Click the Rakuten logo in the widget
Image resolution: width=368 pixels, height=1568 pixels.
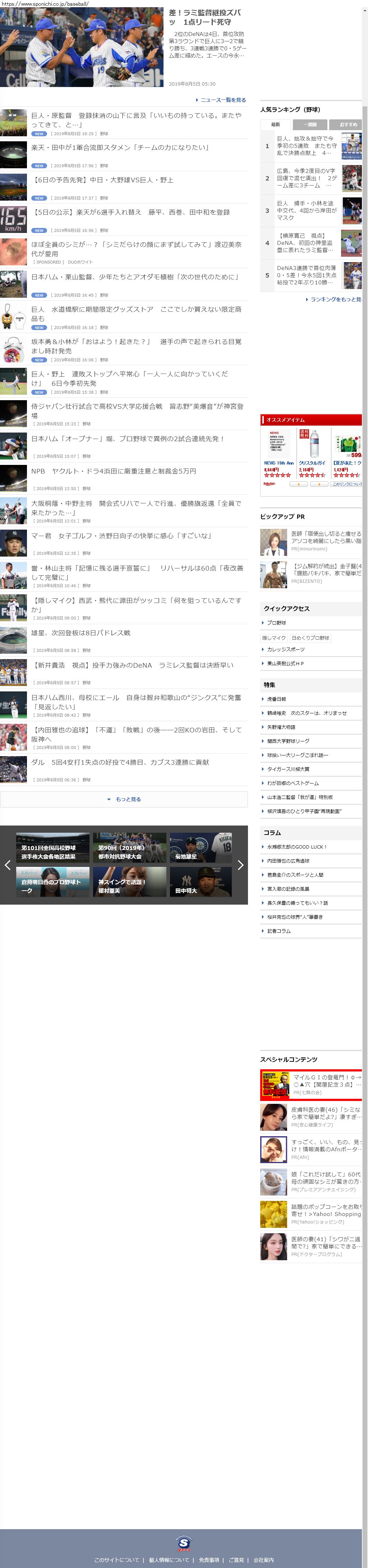tap(270, 484)
